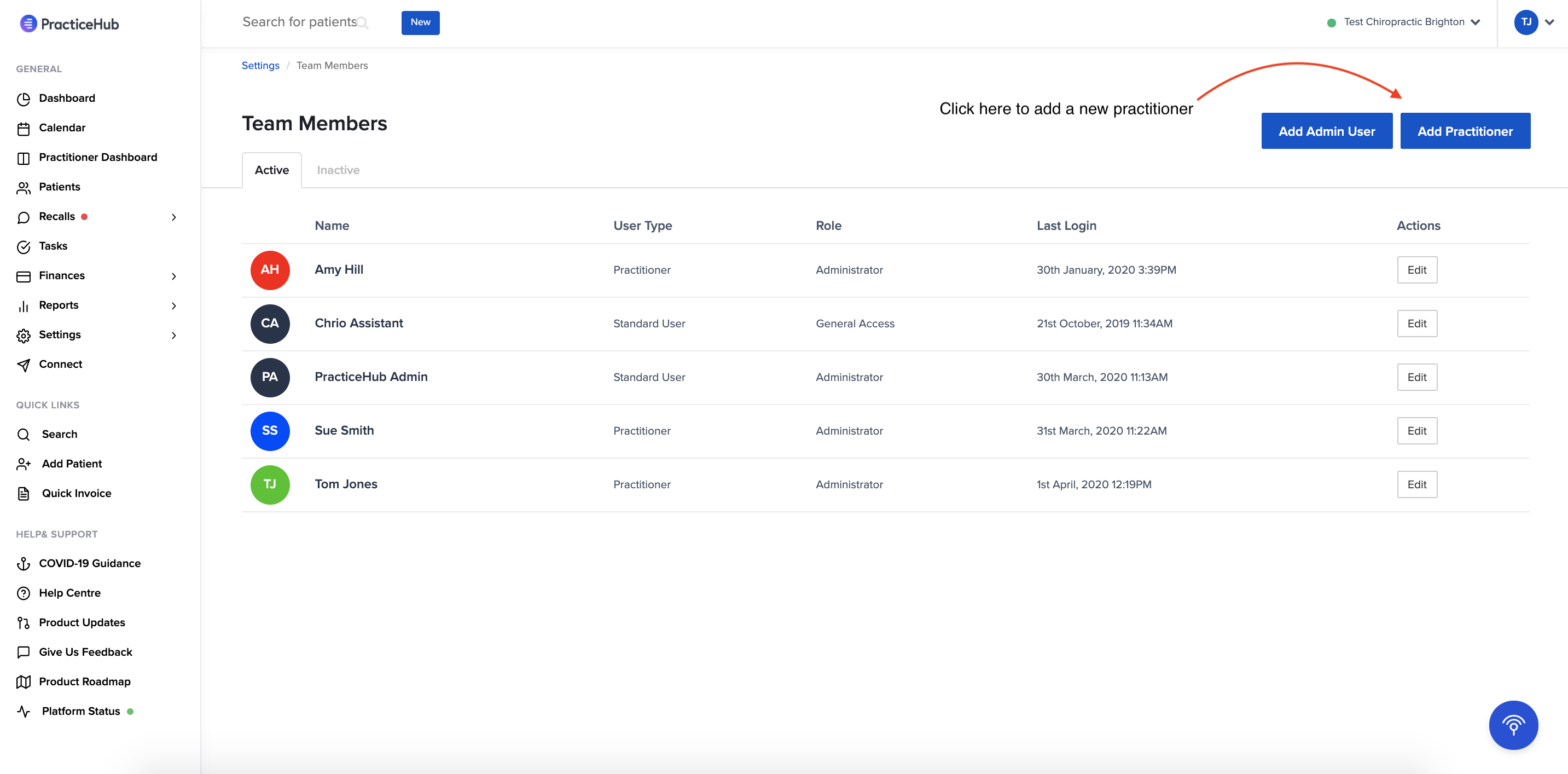1568x774 pixels.
Task: Click the Tasks checkmark circle icon
Action: [x=24, y=247]
